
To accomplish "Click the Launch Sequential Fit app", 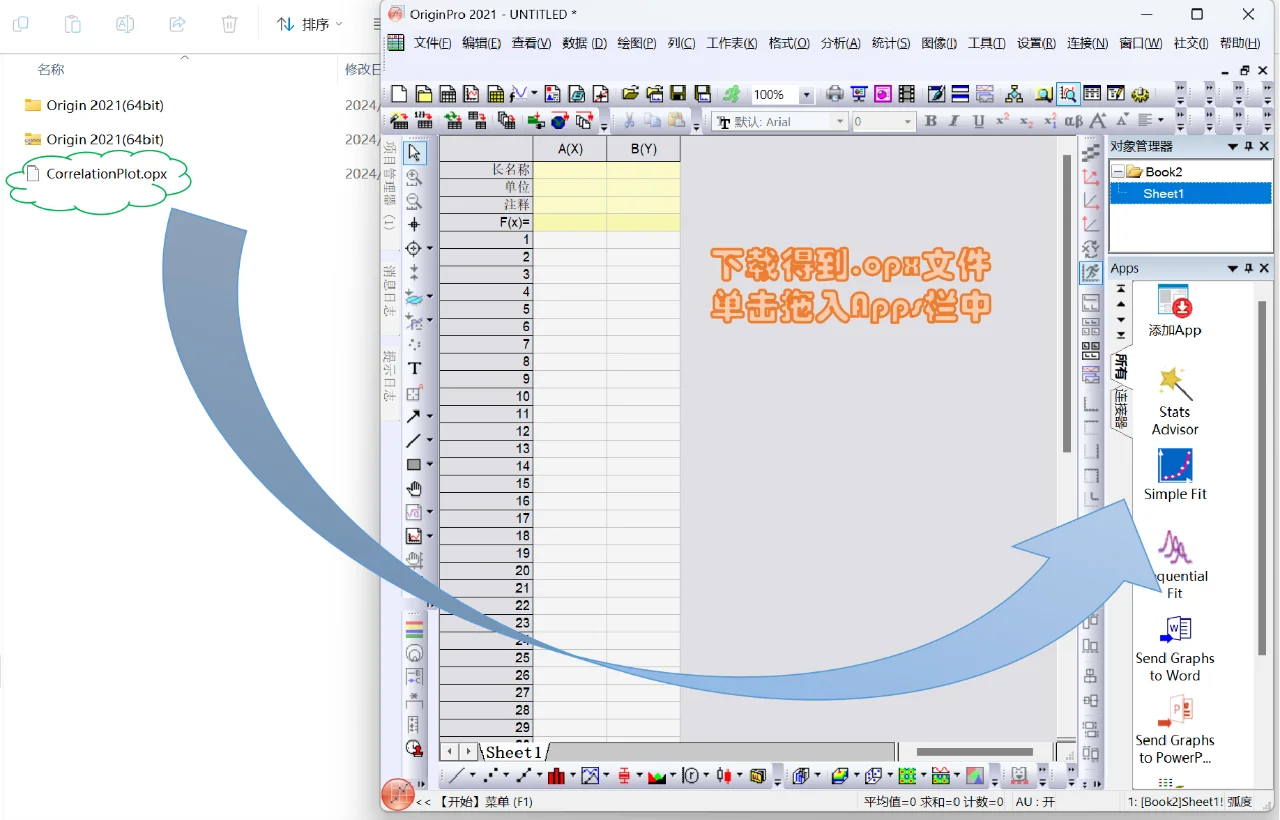I will point(1175,565).
